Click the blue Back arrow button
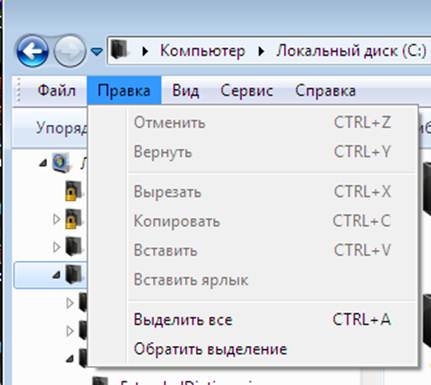This screenshot has height=385, width=431. point(32,51)
